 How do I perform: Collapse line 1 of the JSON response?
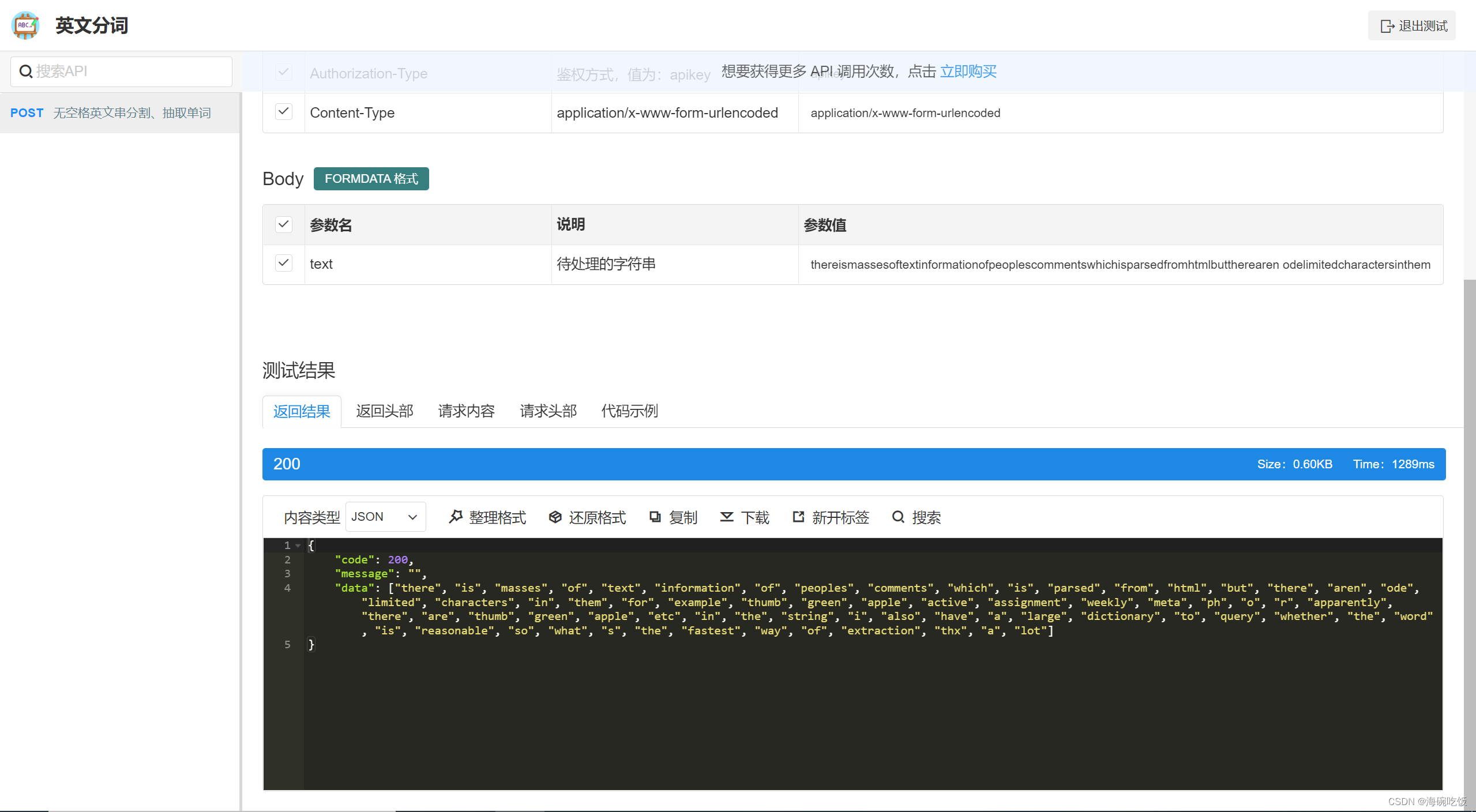(x=298, y=546)
